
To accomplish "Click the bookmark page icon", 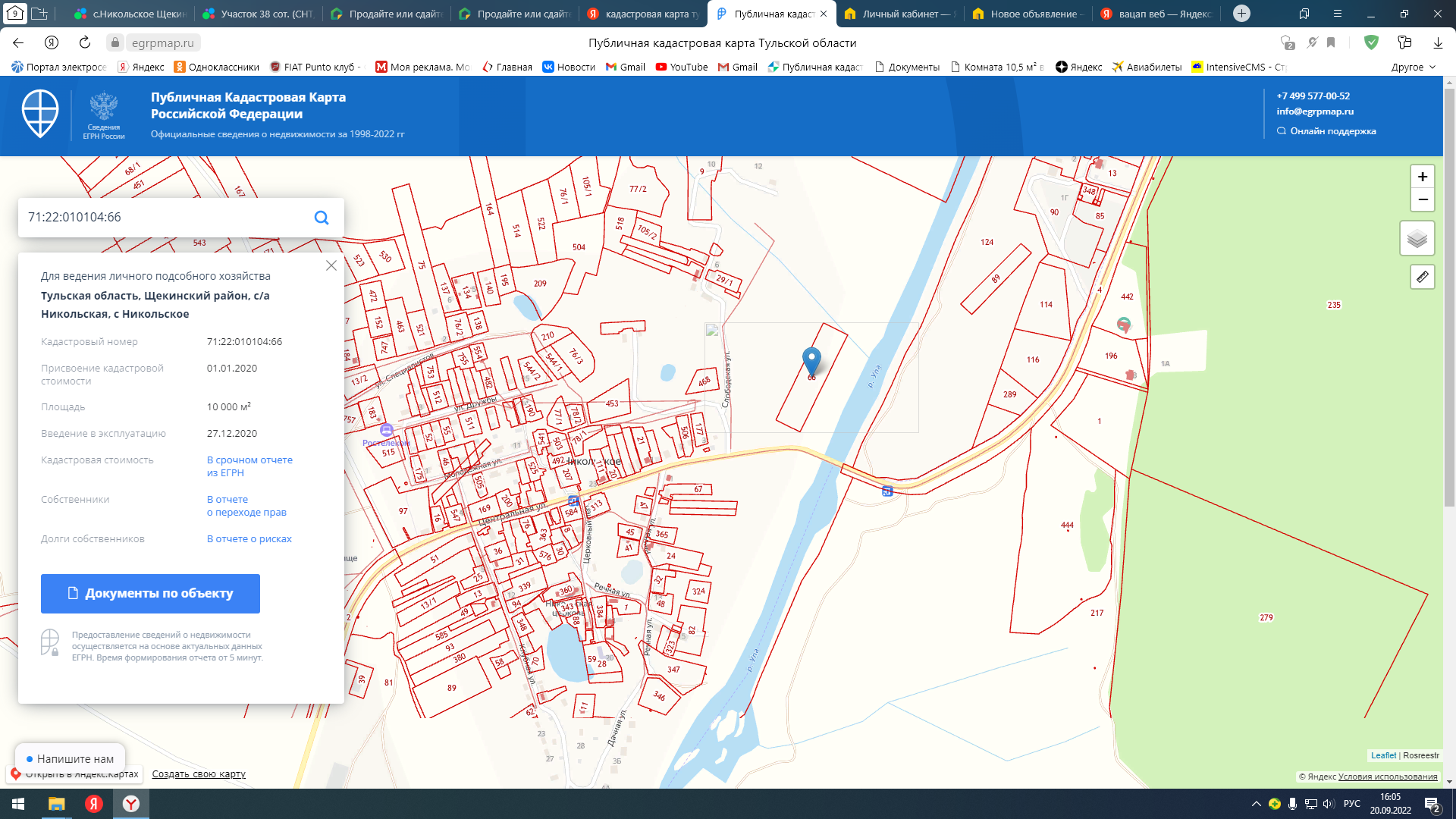I will [x=1331, y=42].
